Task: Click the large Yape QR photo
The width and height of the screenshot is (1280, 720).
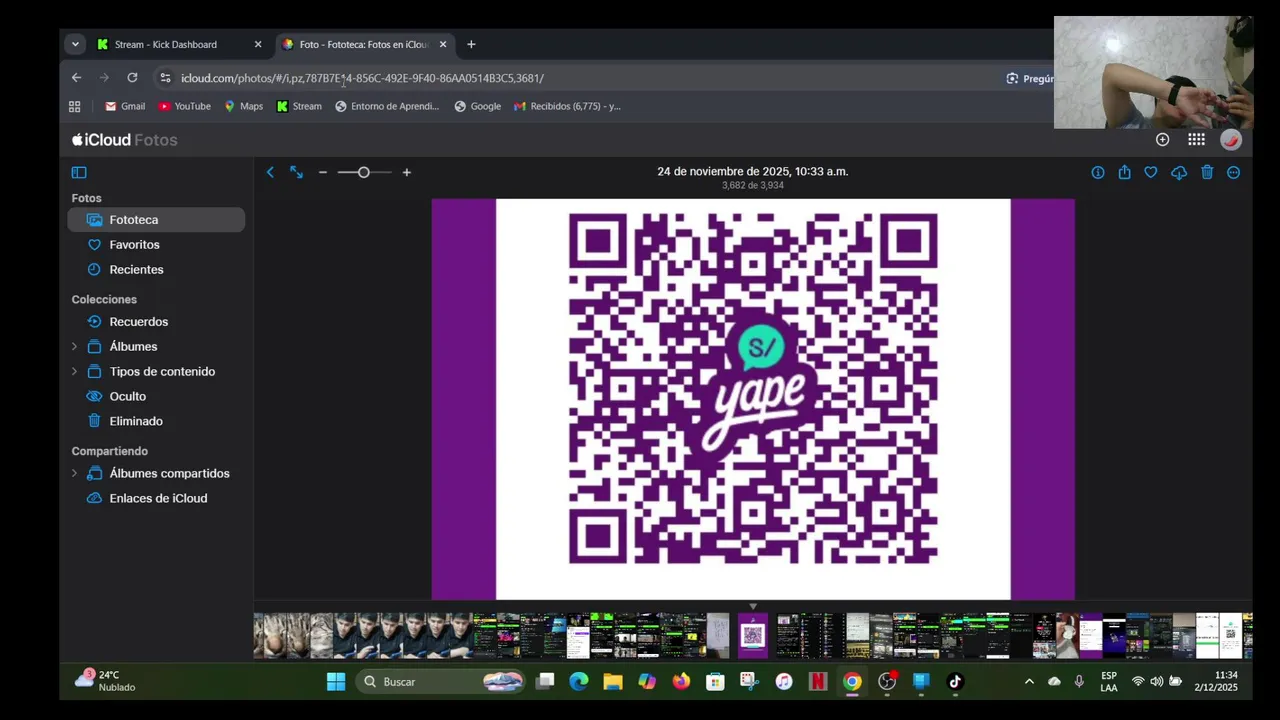Action: pyautogui.click(x=753, y=399)
